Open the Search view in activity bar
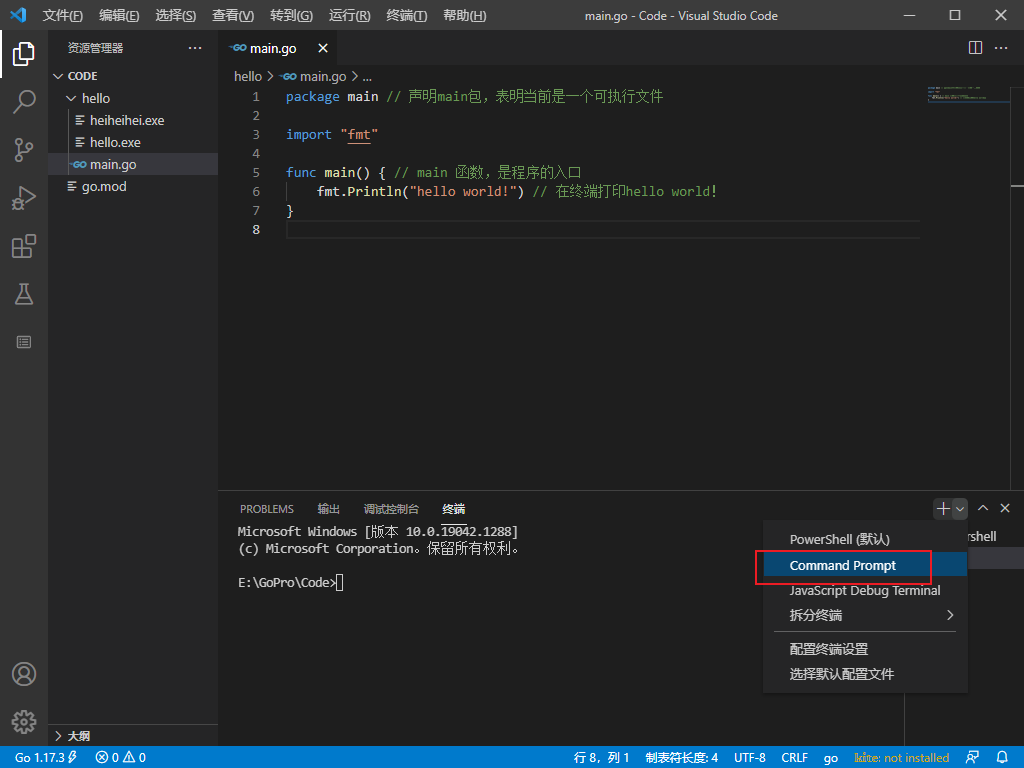The image size is (1024, 768). pyautogui.click(x=24, y=101)
